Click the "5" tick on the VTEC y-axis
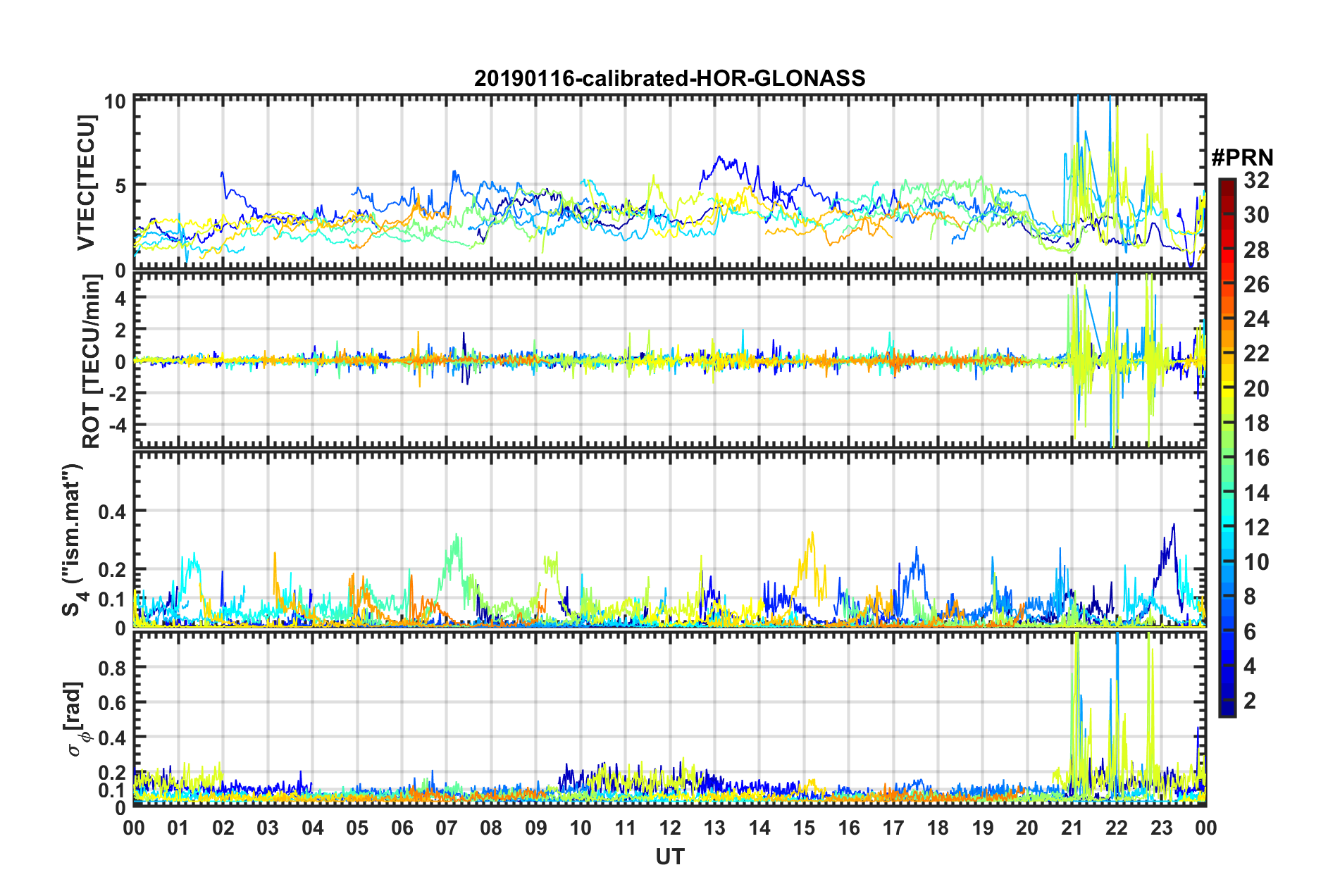Image resolution: width=1340 pixels, height=896 pixels. coord(120,186)
